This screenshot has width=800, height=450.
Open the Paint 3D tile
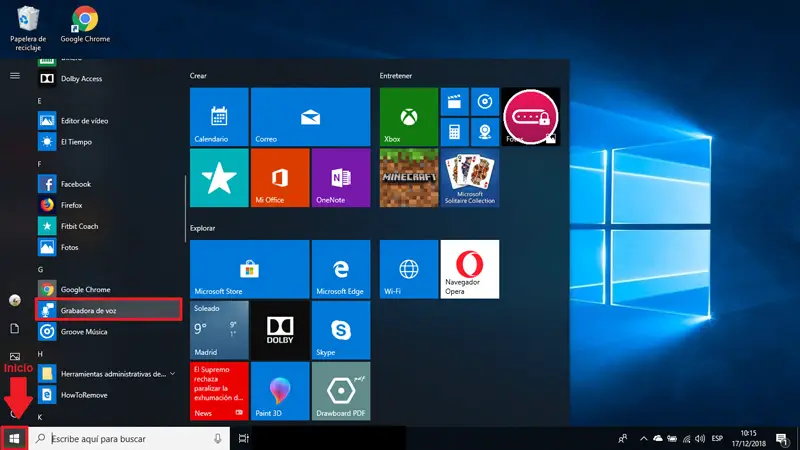coord(280,391)
